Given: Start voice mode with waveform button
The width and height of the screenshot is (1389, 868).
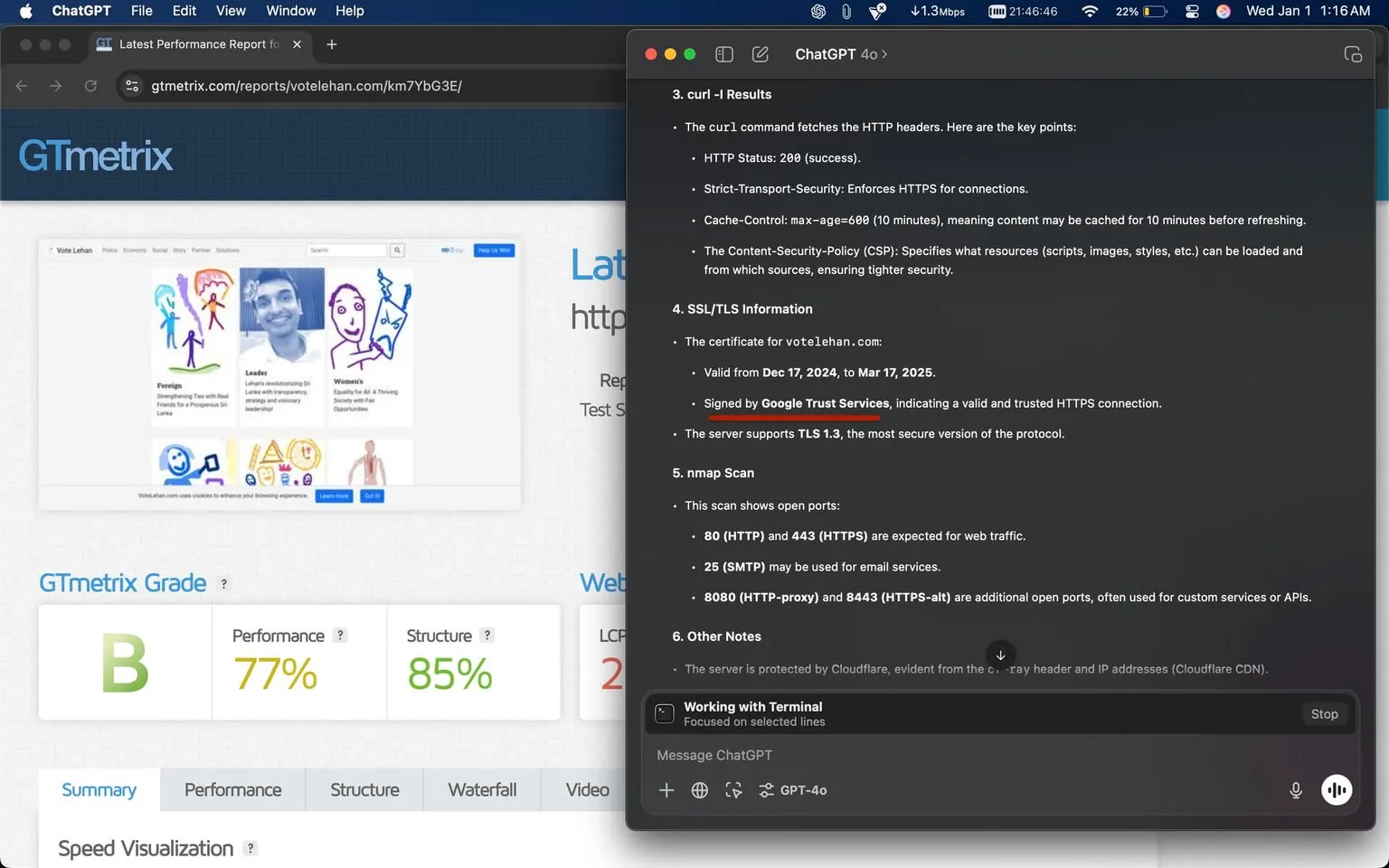Looking at the screenshot, I should click(1336, 790).
